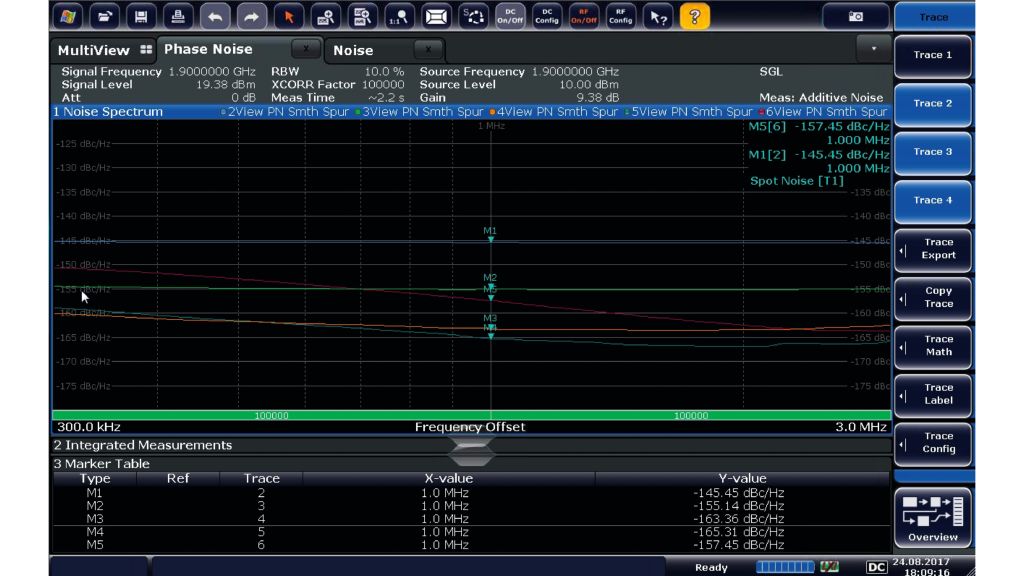
Task: Click the Trace menu header
Action: pyautogui.click(x=934, y=17)
